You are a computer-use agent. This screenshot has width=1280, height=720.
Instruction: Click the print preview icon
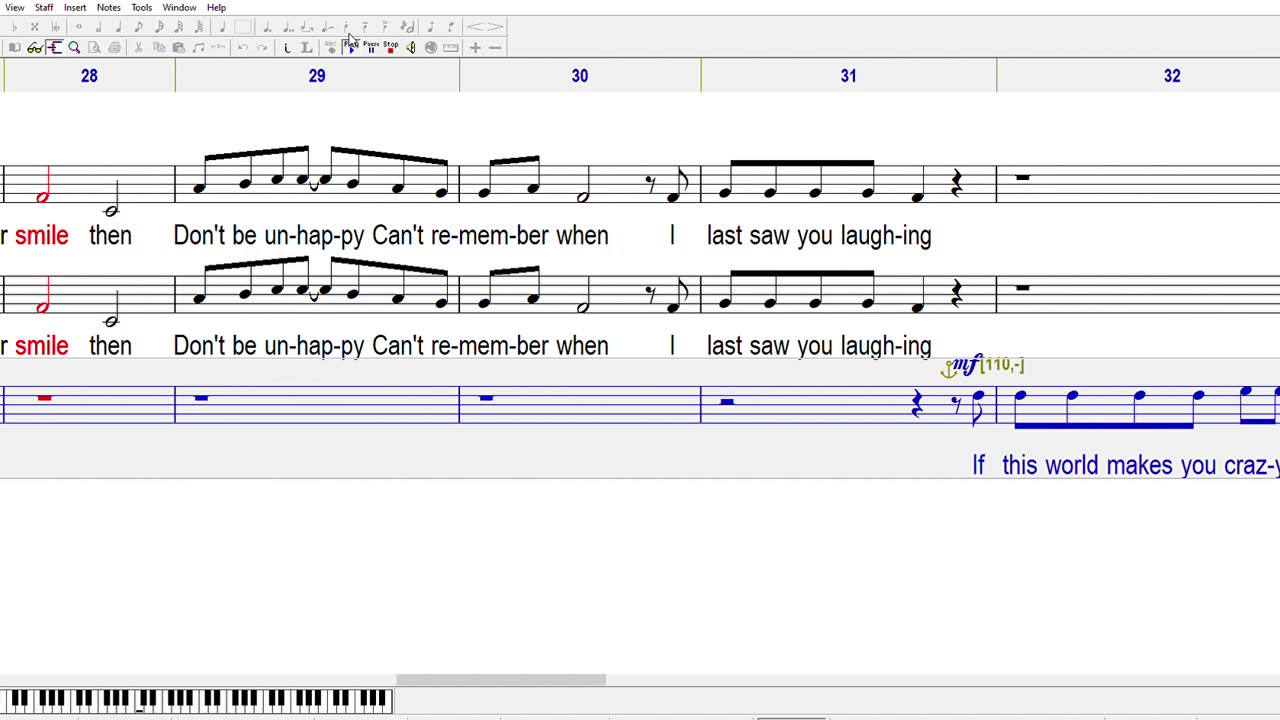coord(94,47)
